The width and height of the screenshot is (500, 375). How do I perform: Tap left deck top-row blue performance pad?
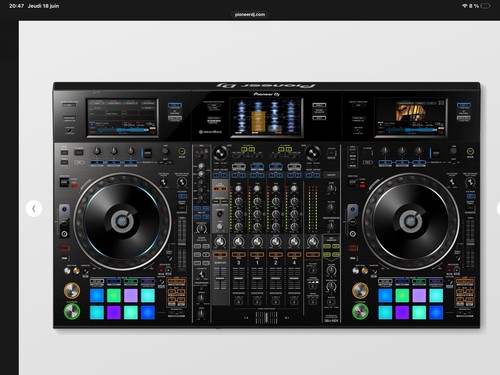(97, 295)
